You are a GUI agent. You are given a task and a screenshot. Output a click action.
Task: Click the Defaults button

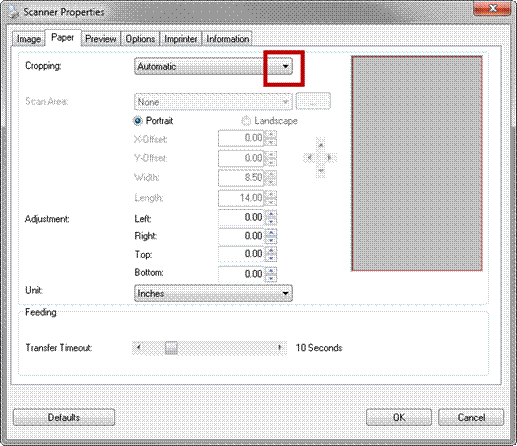click(x=64, y=417)
